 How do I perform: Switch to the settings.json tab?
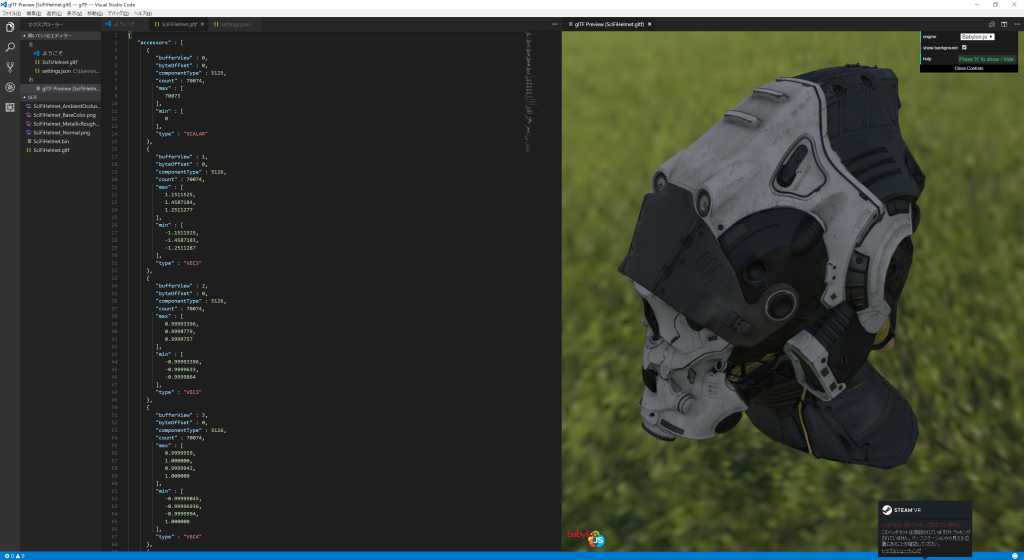pos(232,24)
